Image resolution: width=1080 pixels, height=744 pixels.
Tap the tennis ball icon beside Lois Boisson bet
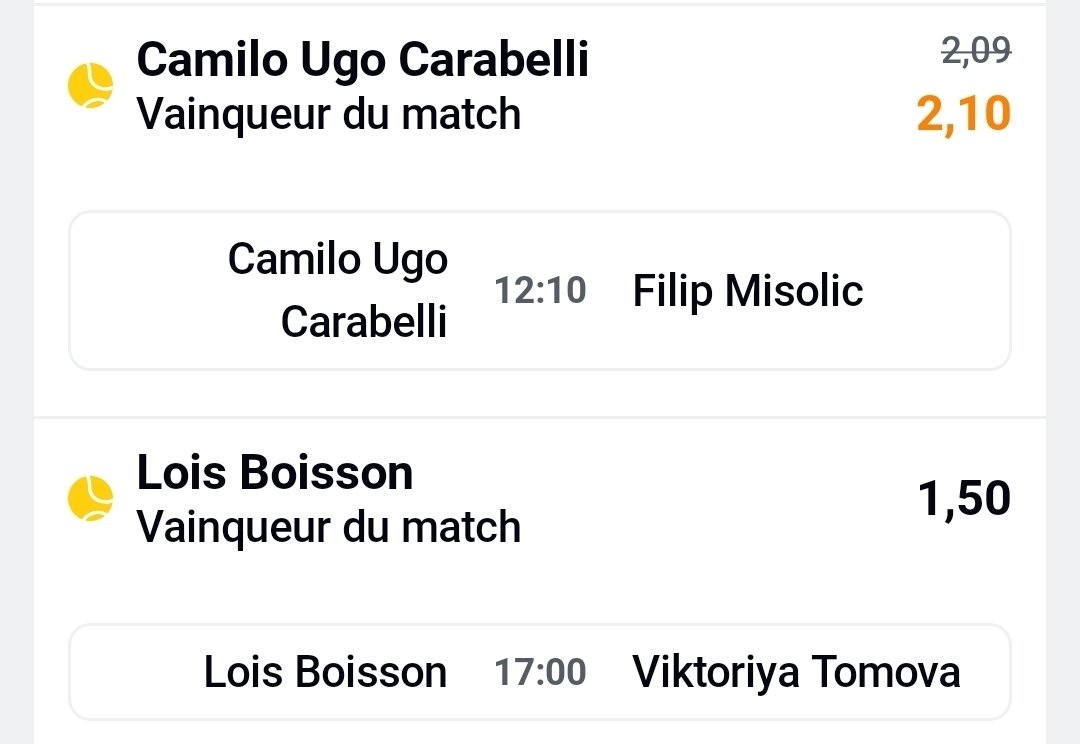[x=91, y=498]
